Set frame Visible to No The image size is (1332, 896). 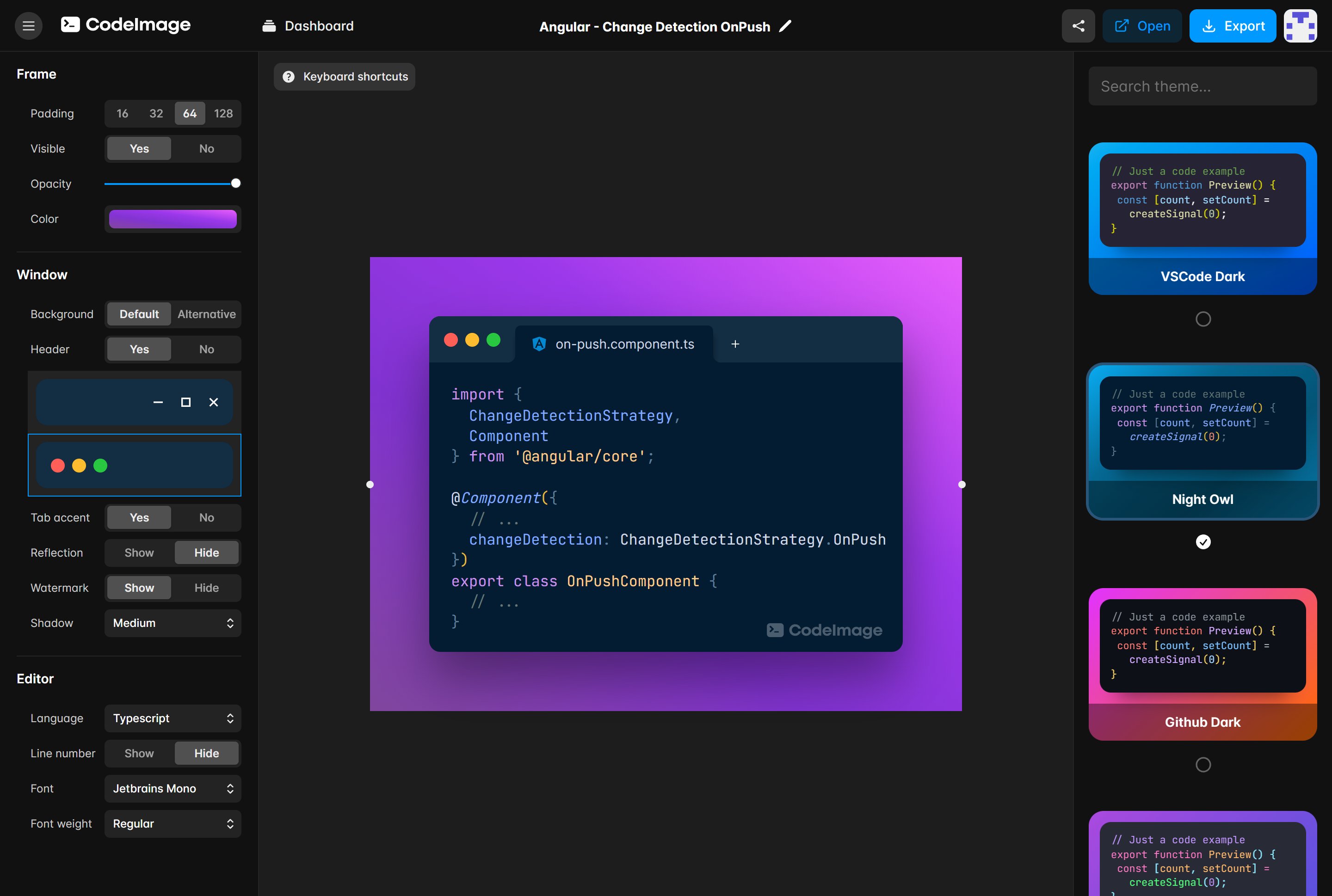(x=206, y=148)
